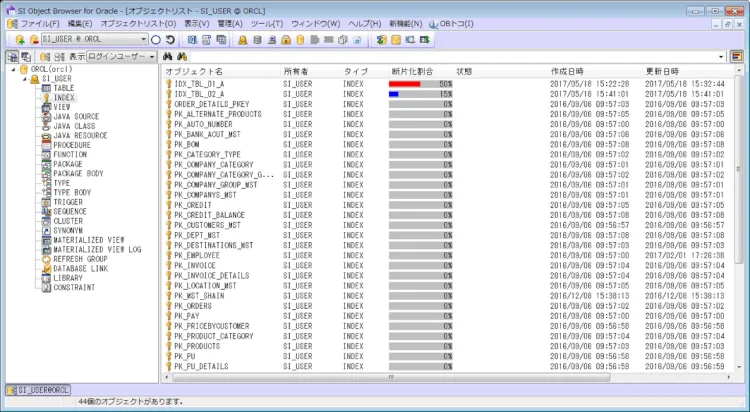Open the ログインユーザー display dropdown
750x412 pixels.
[x=153, y=57]
